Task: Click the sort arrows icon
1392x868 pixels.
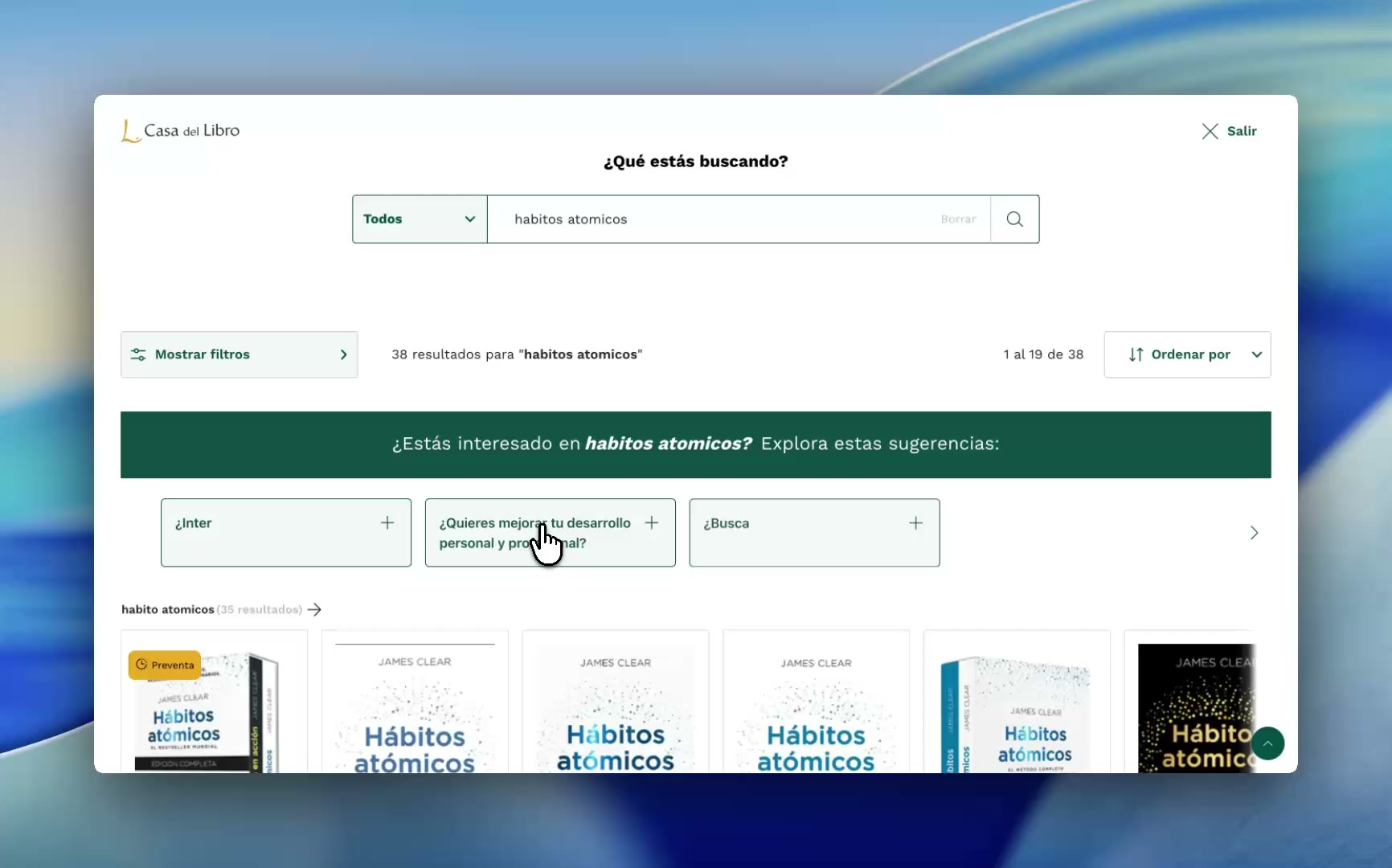Action: (x=1136, y=354)
